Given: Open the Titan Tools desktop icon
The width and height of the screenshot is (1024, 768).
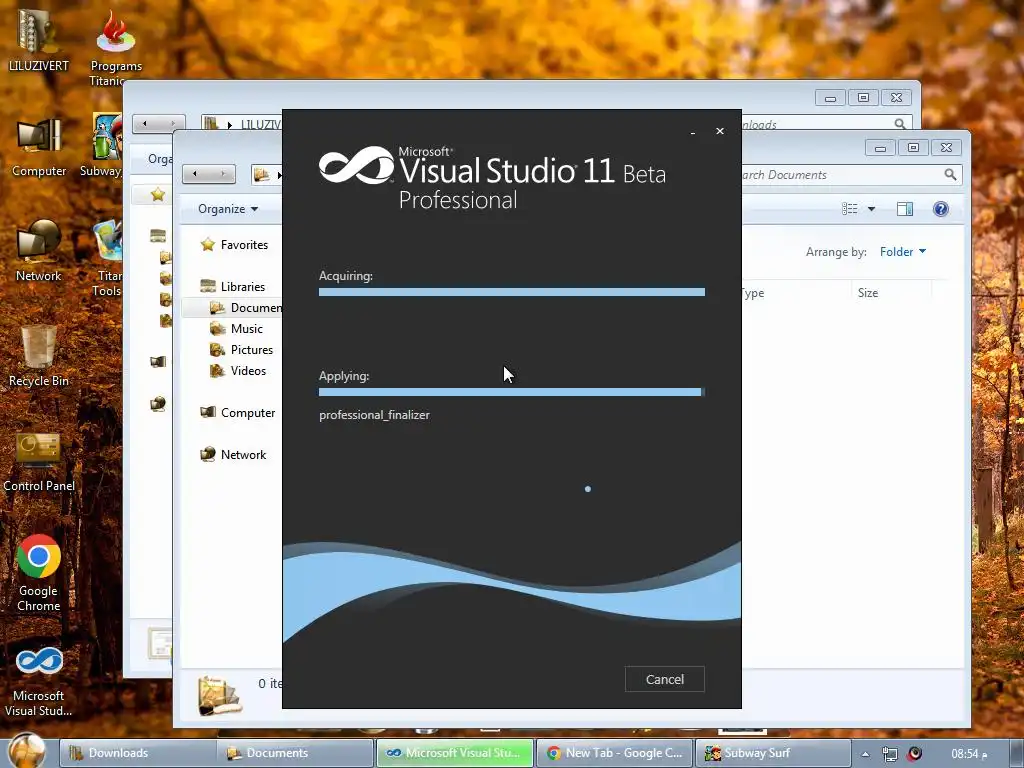Looking at the screenshot, I should coord(106,259).
